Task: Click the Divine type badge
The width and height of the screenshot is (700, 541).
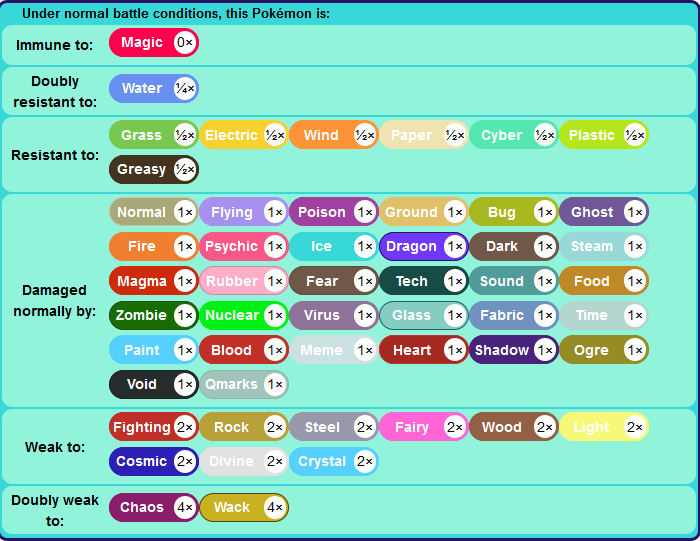Action: (244, 462)
